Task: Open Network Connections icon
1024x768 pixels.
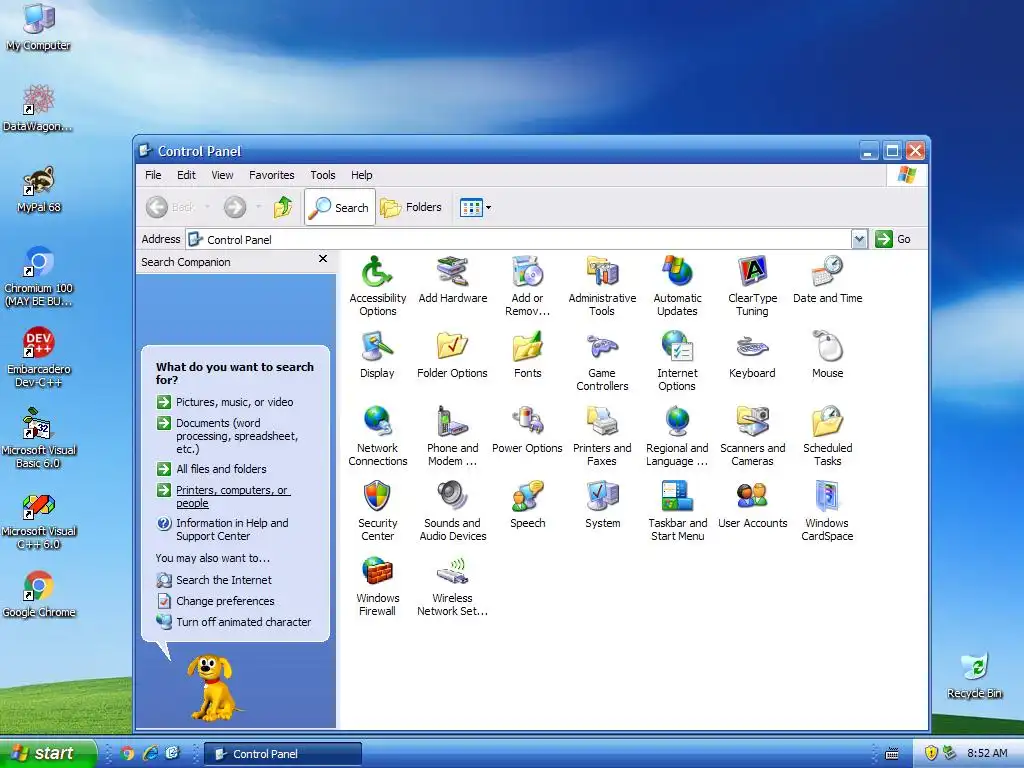Action: (377, 436)
